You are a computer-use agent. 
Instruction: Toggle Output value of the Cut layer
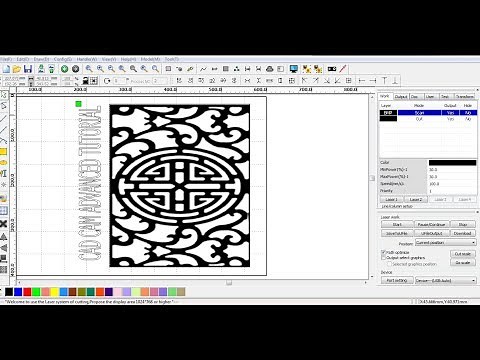pyautogui.click(x=450, y=119)
